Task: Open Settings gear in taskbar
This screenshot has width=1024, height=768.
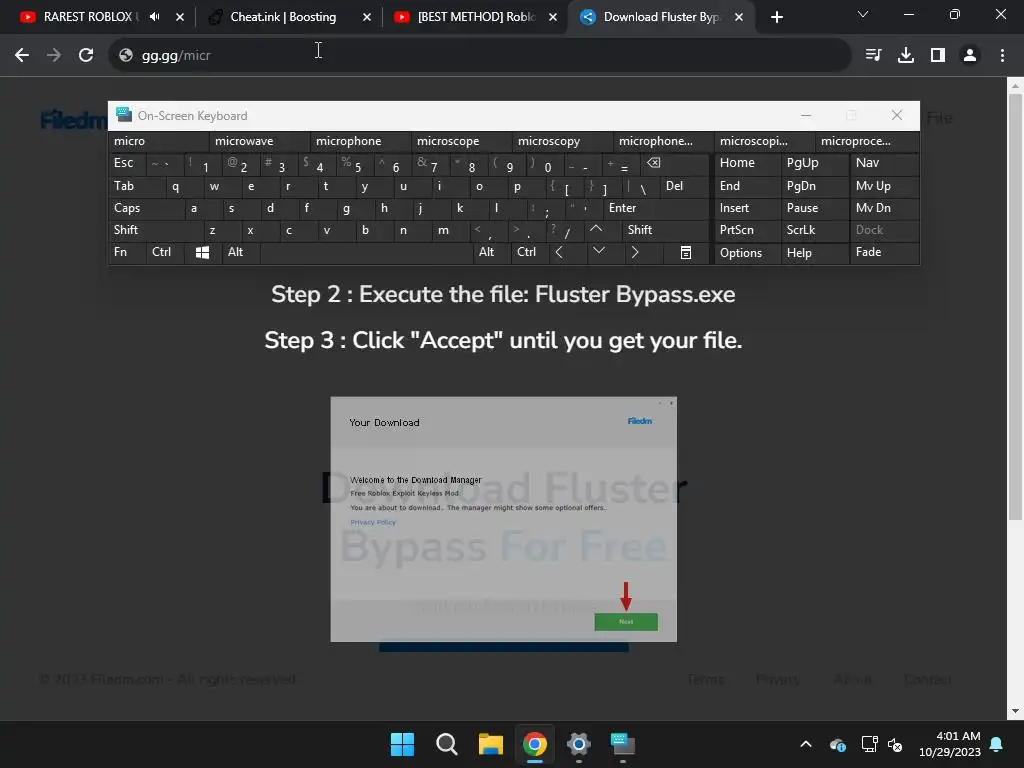Action: 579,744
